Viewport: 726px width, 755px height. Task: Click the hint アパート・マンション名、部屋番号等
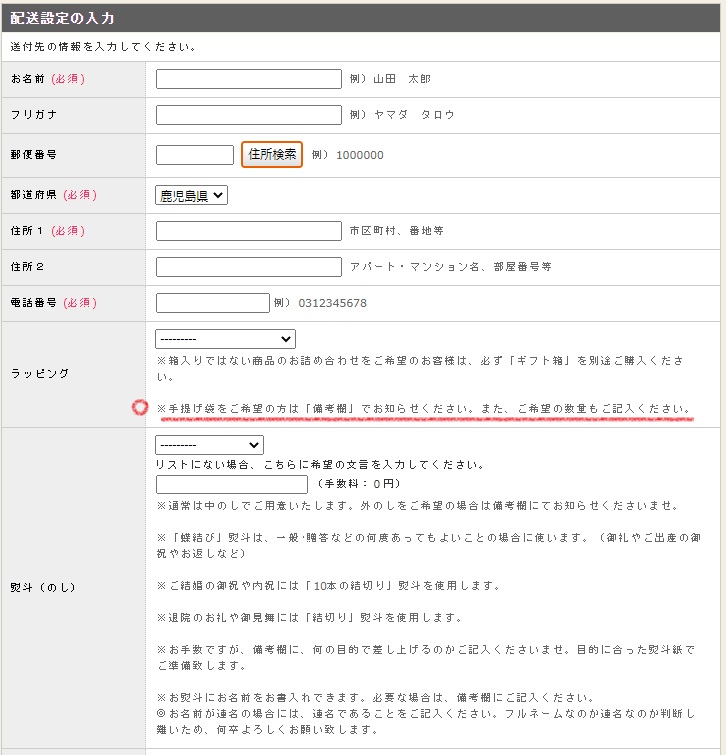pyautogui.click(x=451, y=267)
